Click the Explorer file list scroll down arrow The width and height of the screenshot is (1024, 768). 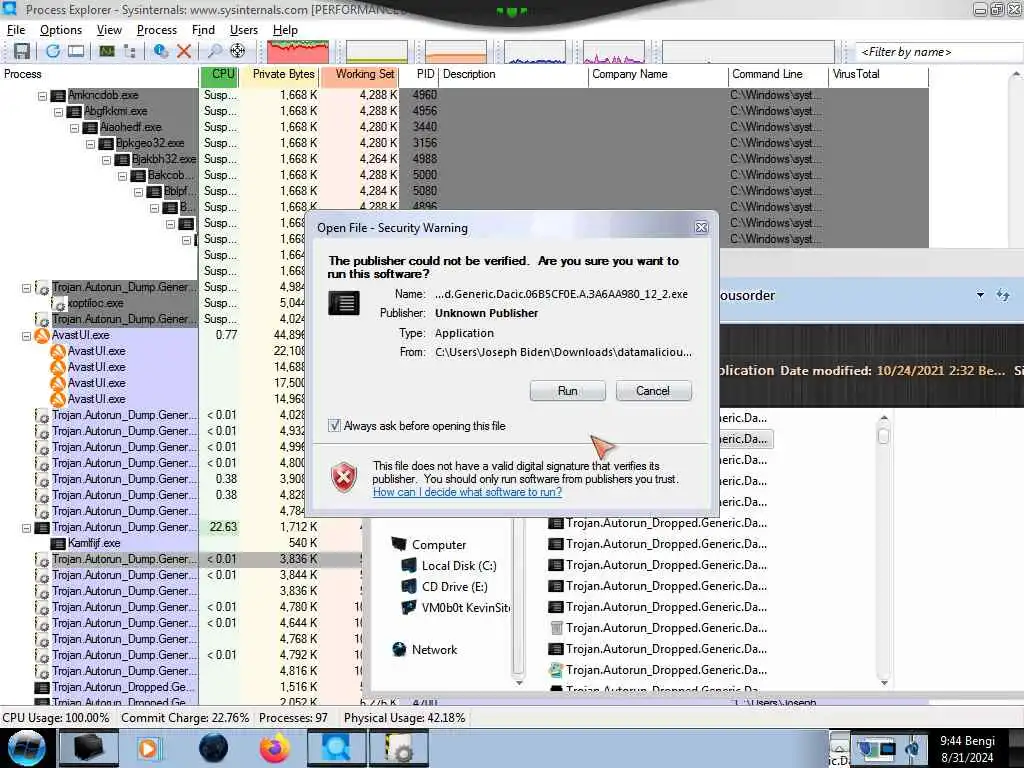tap(884, 683)
